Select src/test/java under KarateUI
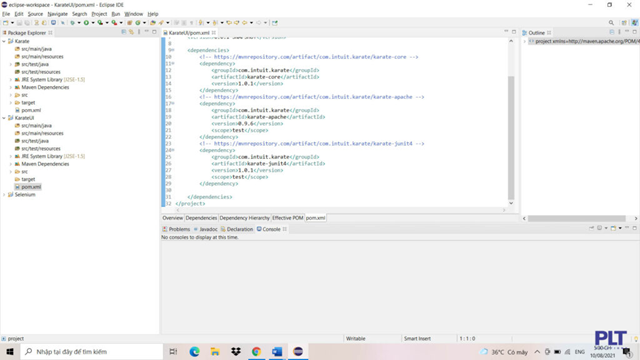The height and width of the screenshot is (360, 640). click(x=35, y=141)
